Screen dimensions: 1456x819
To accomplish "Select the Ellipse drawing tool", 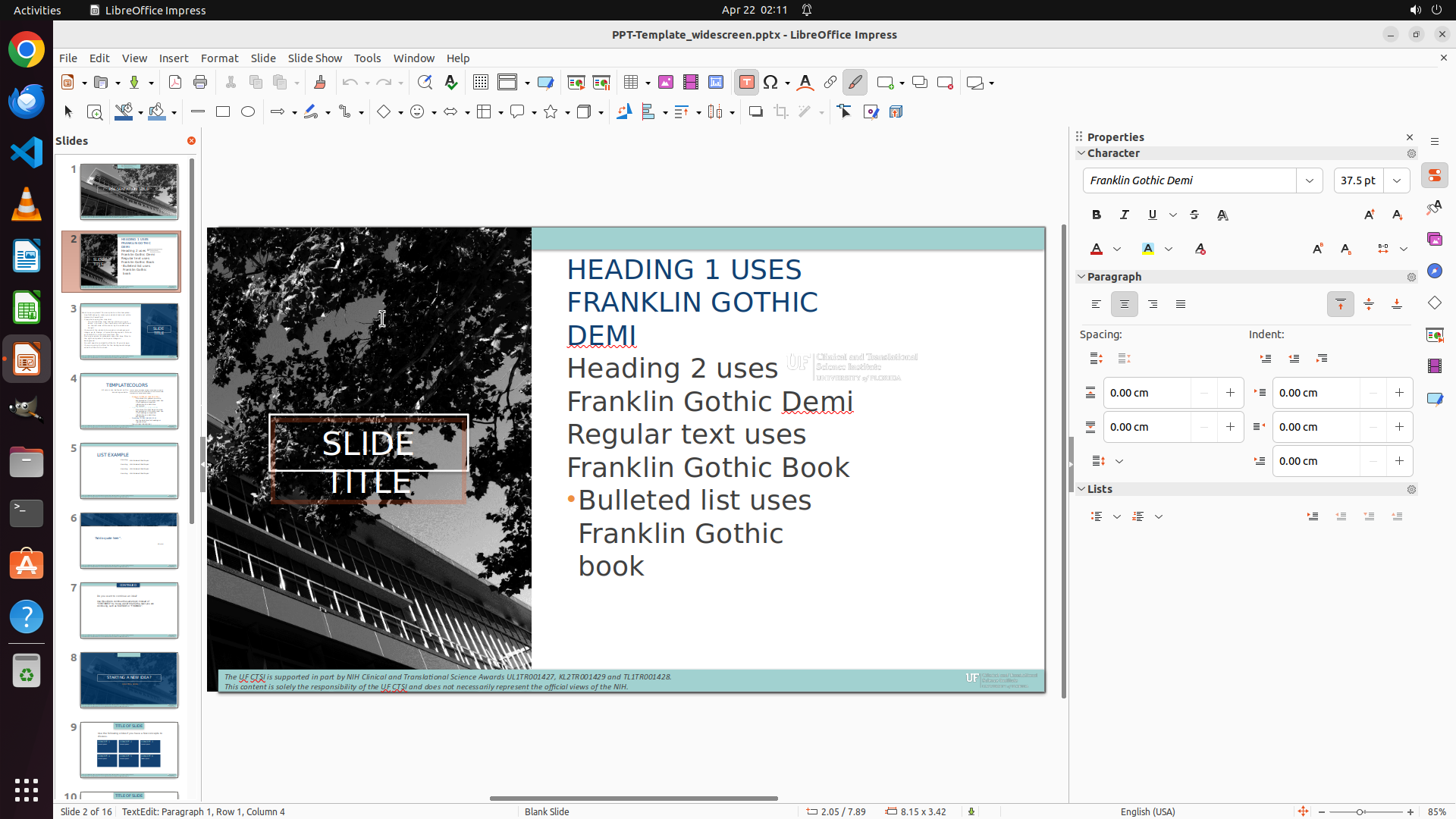I will (x=248, y=112).
